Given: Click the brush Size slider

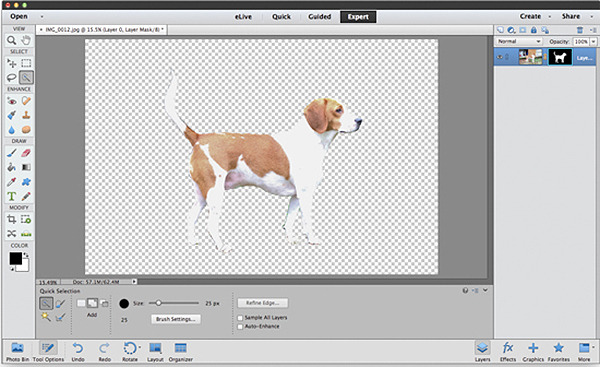Looking at the screenshot, I should [174, 303].
